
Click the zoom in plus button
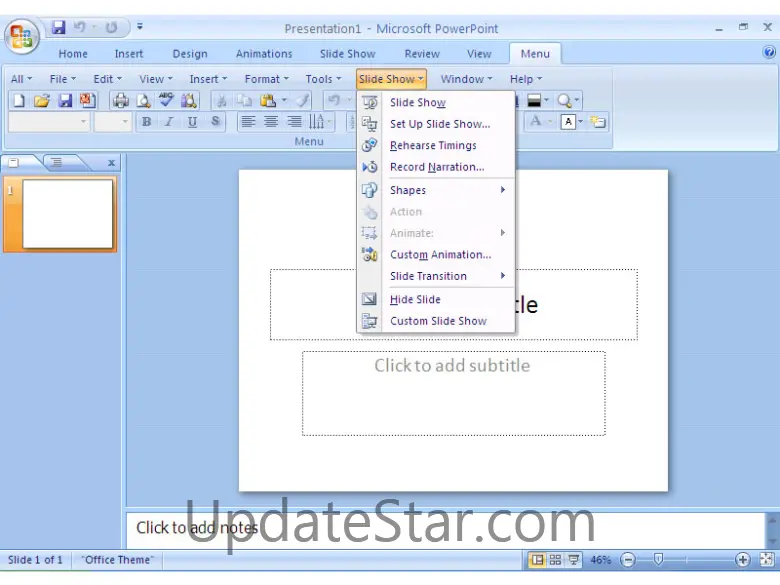[x=742, y=560]
